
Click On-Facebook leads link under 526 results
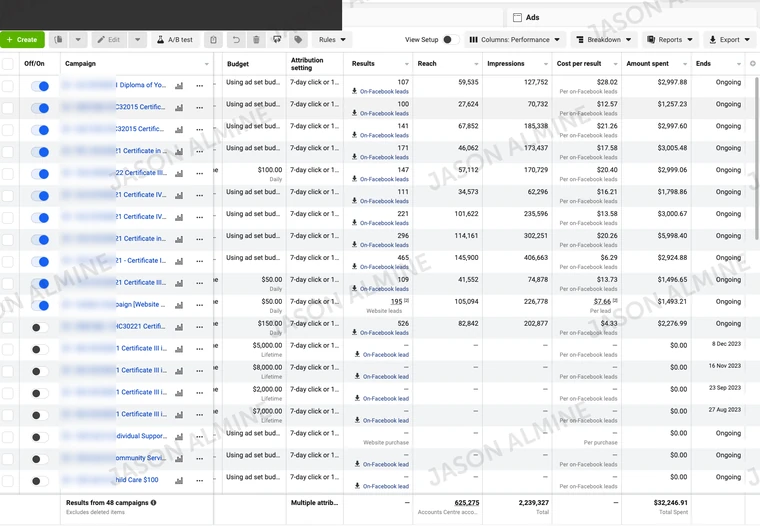(x=384, y=333)
